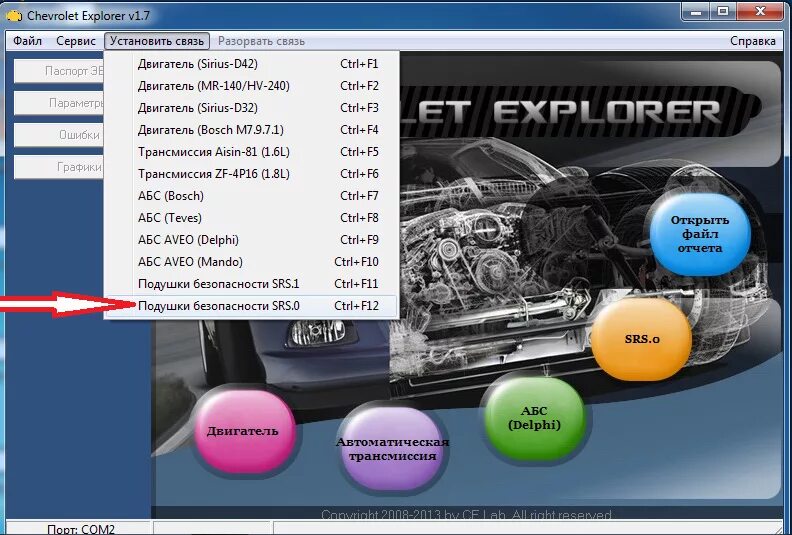Open the Сервис menu
The width and height of the screenshot is (792, 535).
click(76, 41)
